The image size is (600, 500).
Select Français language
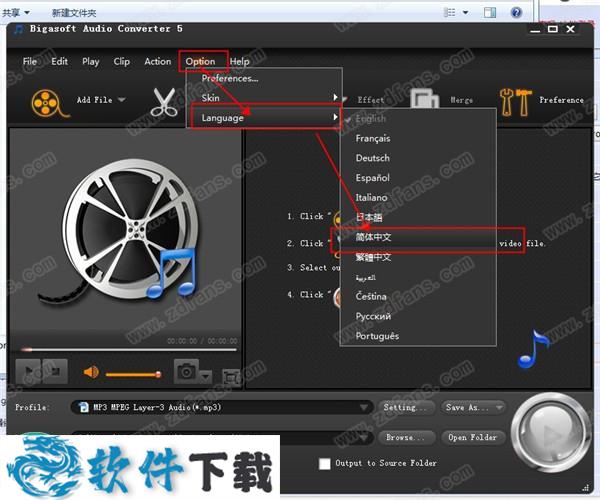[x=418, y=138]
